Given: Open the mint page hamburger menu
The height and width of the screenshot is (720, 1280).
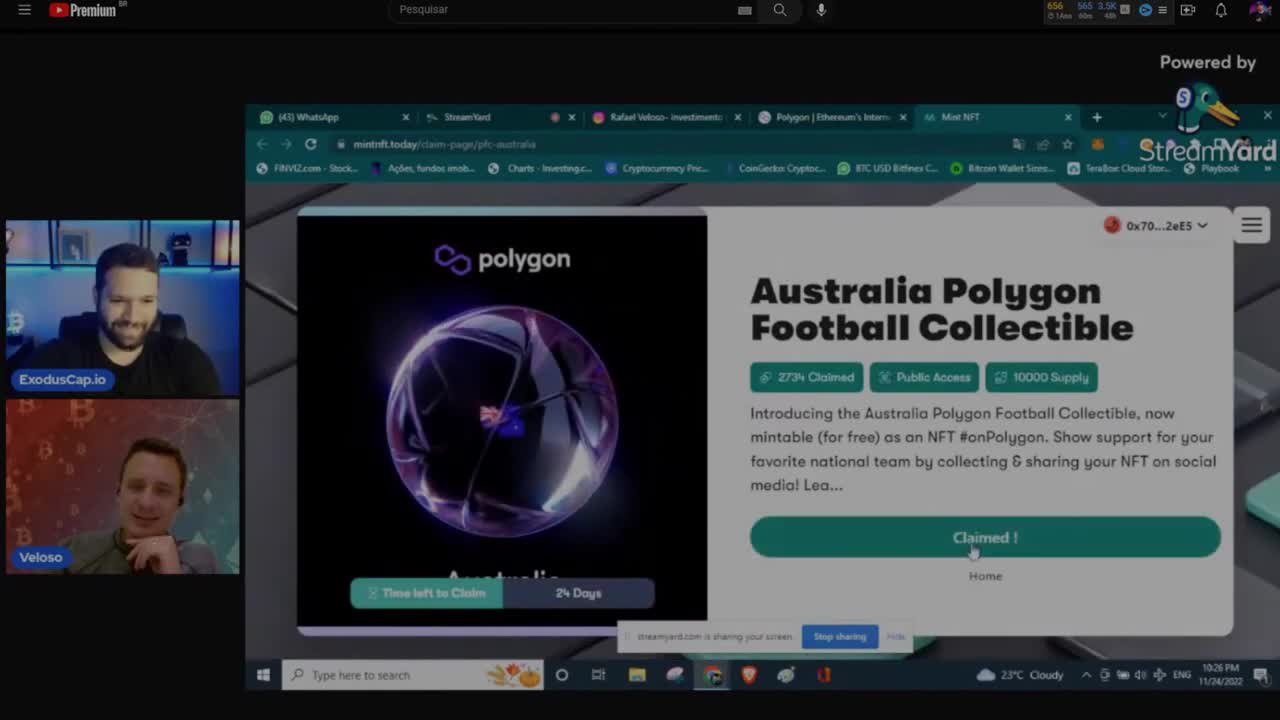Looking at the screenshot, I should (1251, 226).
